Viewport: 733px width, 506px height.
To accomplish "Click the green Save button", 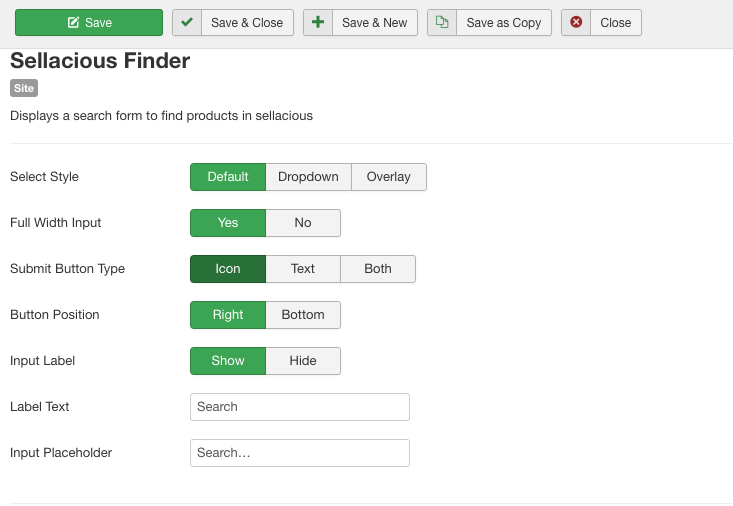I will coord(89,22).
